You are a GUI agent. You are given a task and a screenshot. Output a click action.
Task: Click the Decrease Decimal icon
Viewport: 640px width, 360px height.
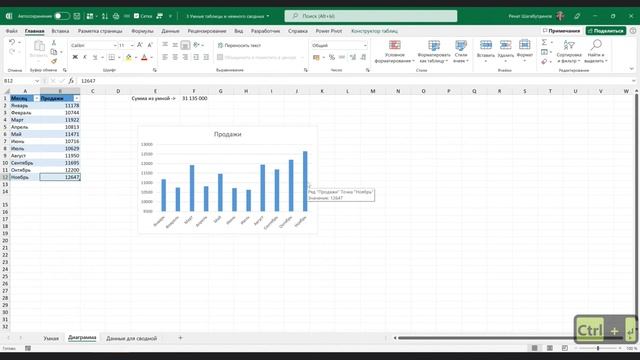pos(363,58)
